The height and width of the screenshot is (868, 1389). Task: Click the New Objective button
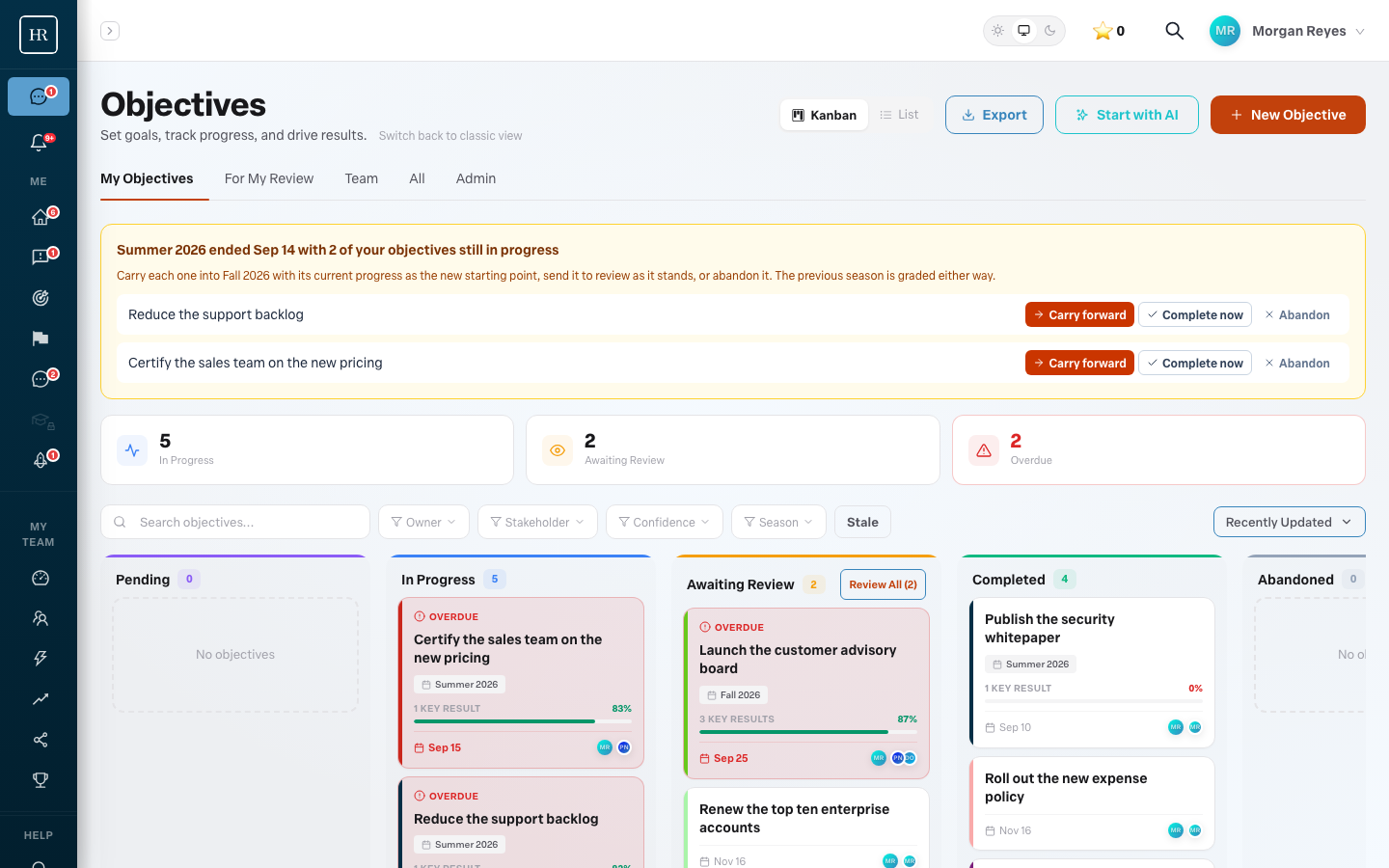click(1288, 115)
